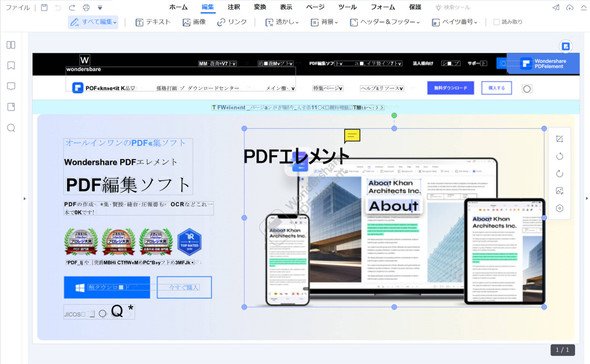590x364 pixels.
Task: Select the 画像 add-image tool
Action: tap(194, 22)
